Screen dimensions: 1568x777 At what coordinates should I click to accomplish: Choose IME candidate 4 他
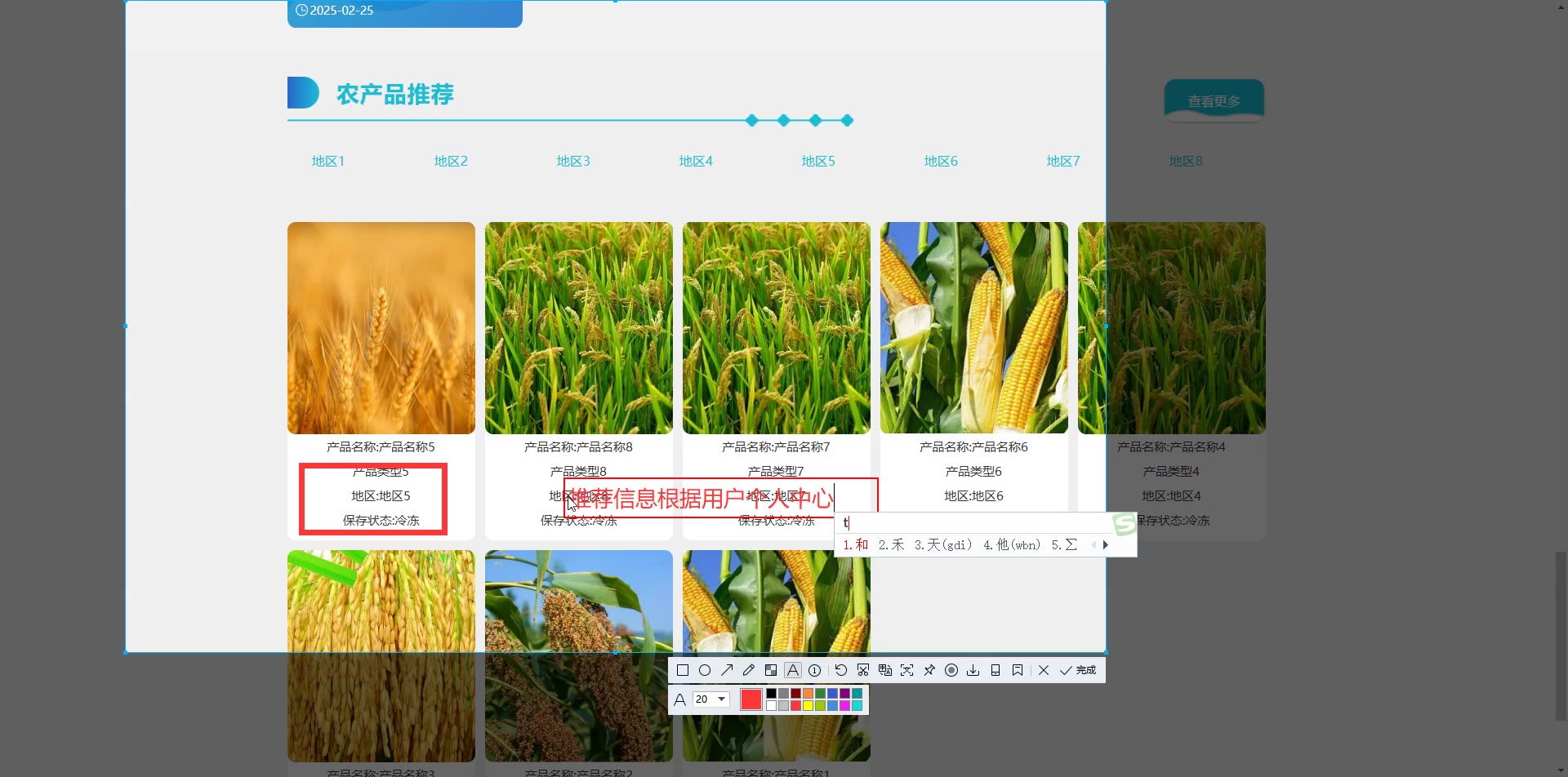tap(1012, 544)
